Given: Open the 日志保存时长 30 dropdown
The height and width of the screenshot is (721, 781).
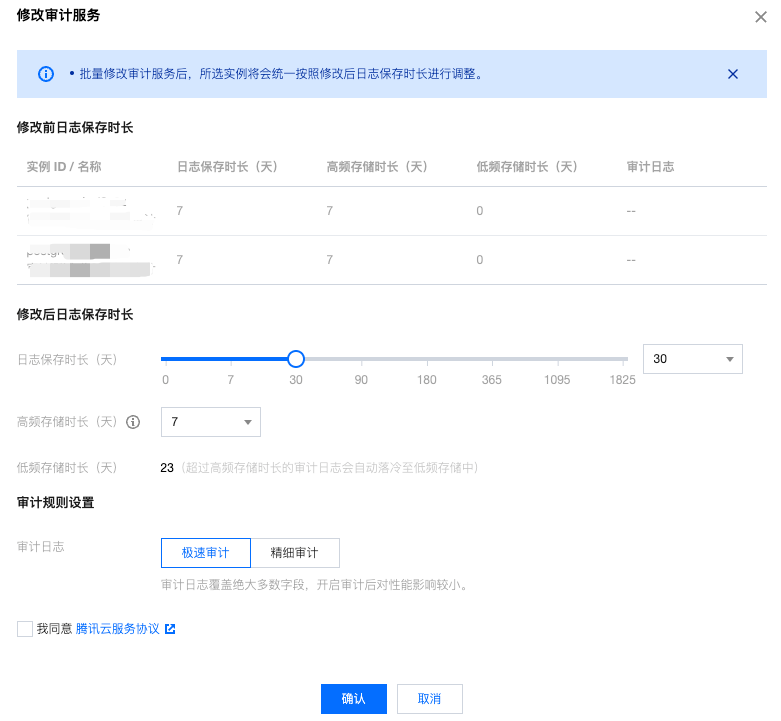Looking at the screenshot, I should click(692, 358).
